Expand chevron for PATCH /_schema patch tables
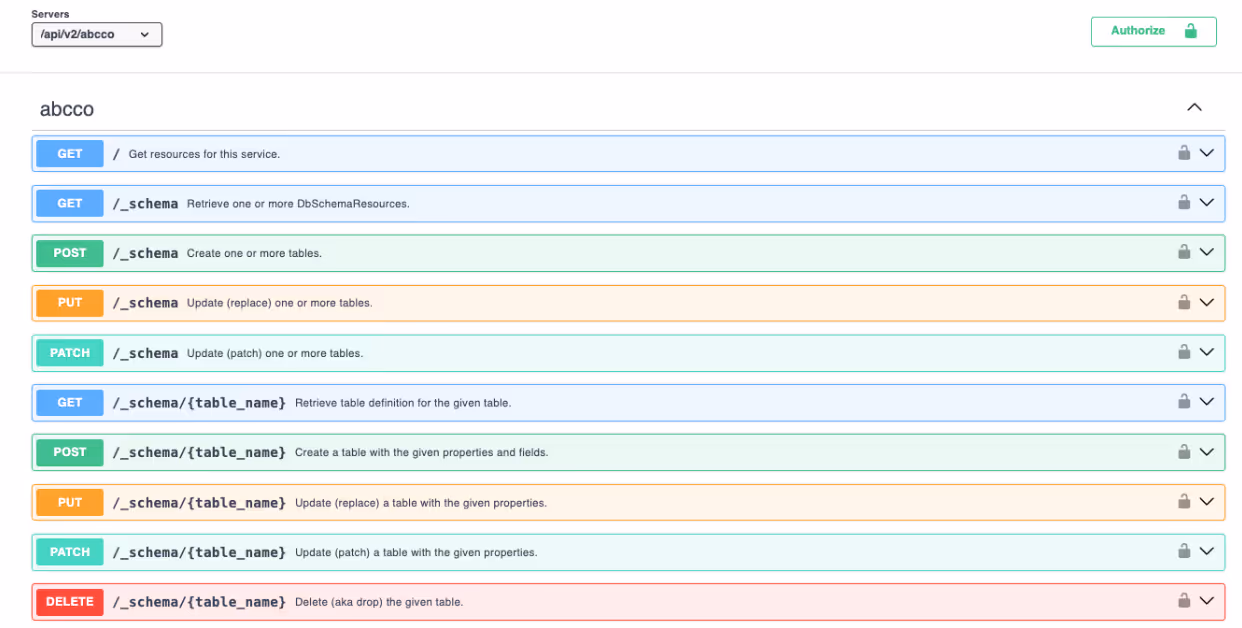 (1207, 353)
